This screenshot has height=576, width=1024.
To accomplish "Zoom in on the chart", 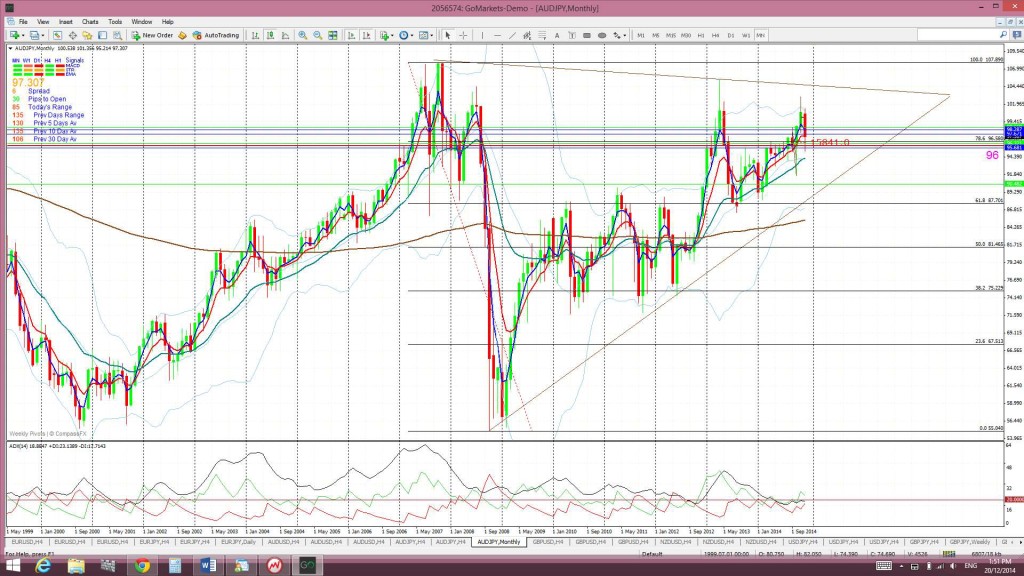I will pyautogui.click(x=302, y=35).
